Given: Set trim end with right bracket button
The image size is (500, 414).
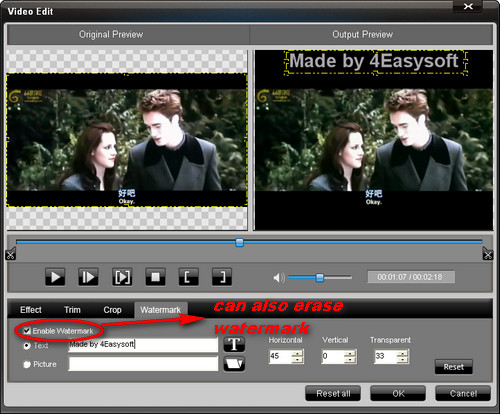Looking at the screenshot, I should click(222, 277).
